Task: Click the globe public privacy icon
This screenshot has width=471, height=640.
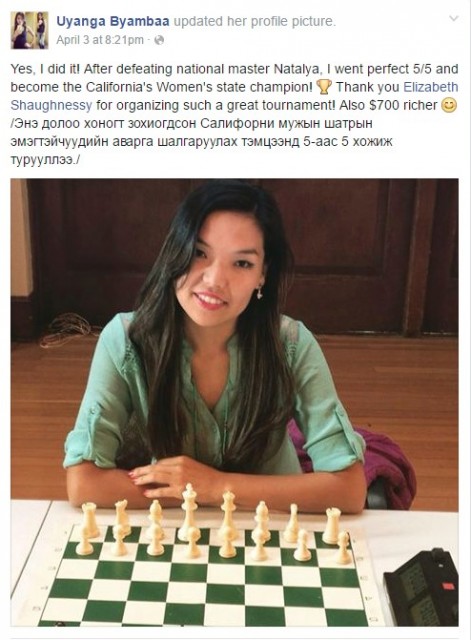Action: point(159,40)
